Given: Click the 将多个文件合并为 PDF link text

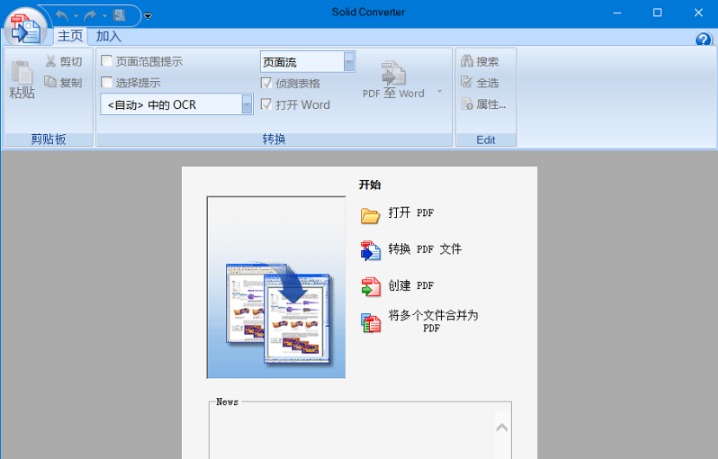Looking at the screenshot, I should (433, 321).
